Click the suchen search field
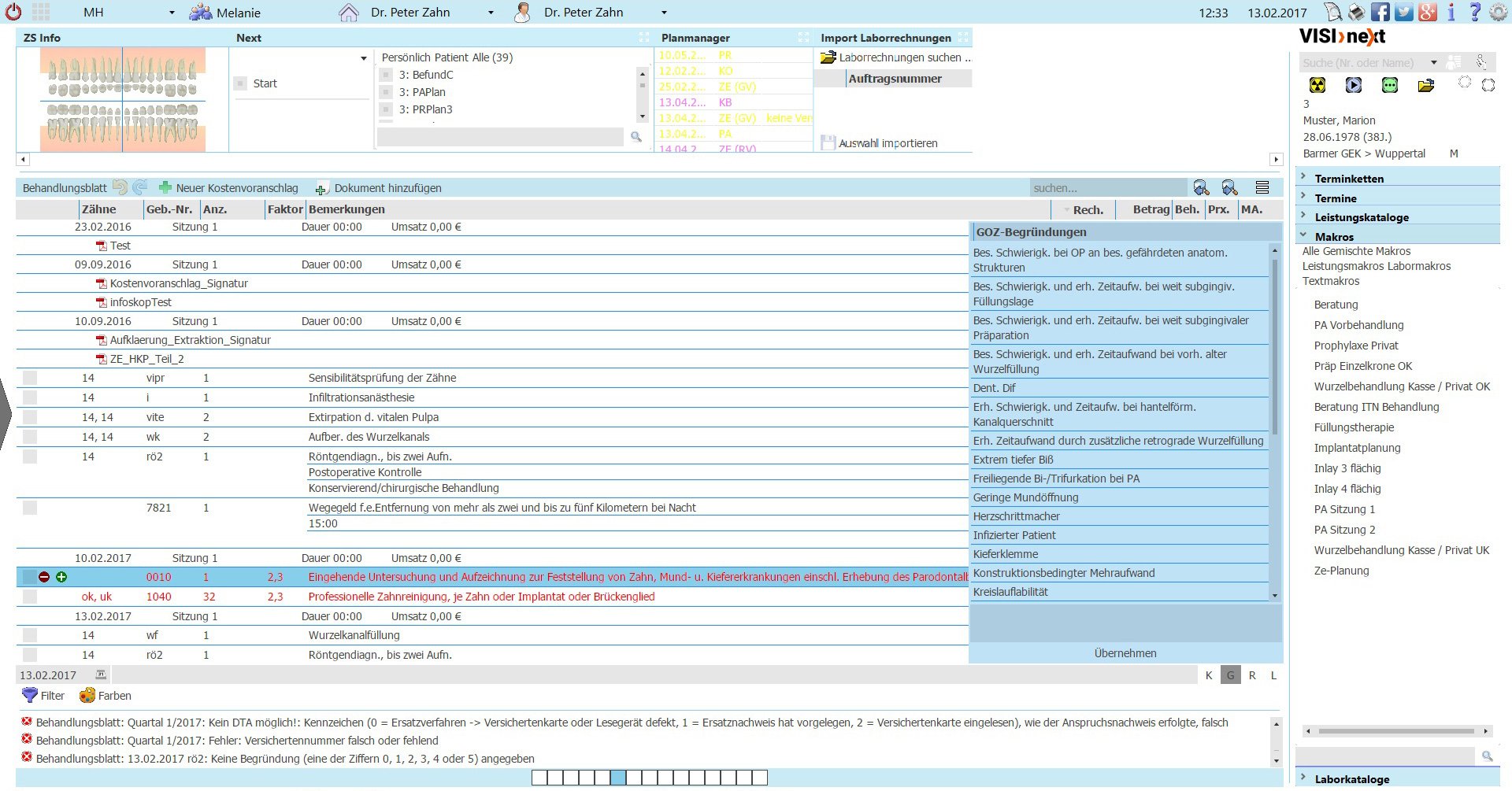This screenshot has width=1512, height=791. pyautogui.click(x=1106, y=188)
